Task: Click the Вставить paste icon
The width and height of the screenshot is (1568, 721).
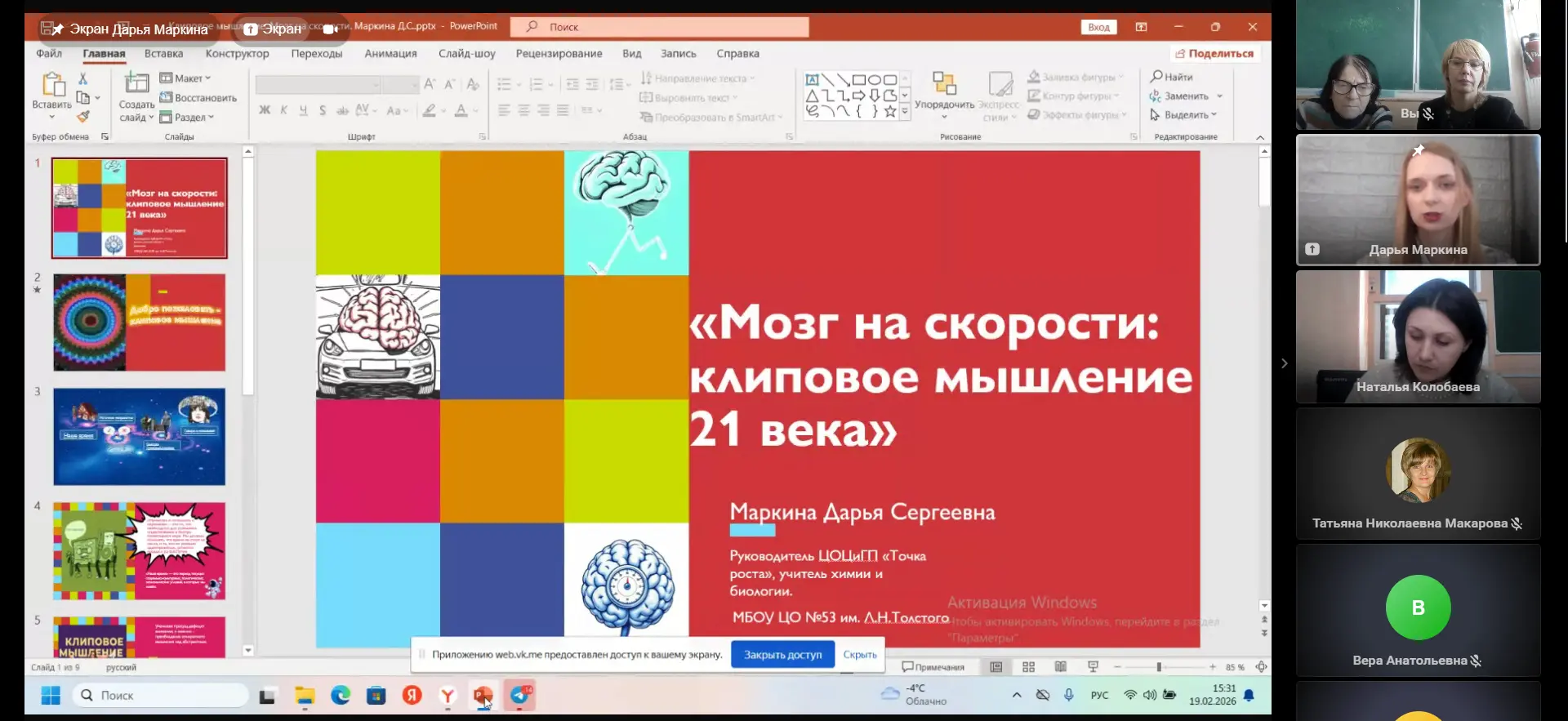Action: 52,85
